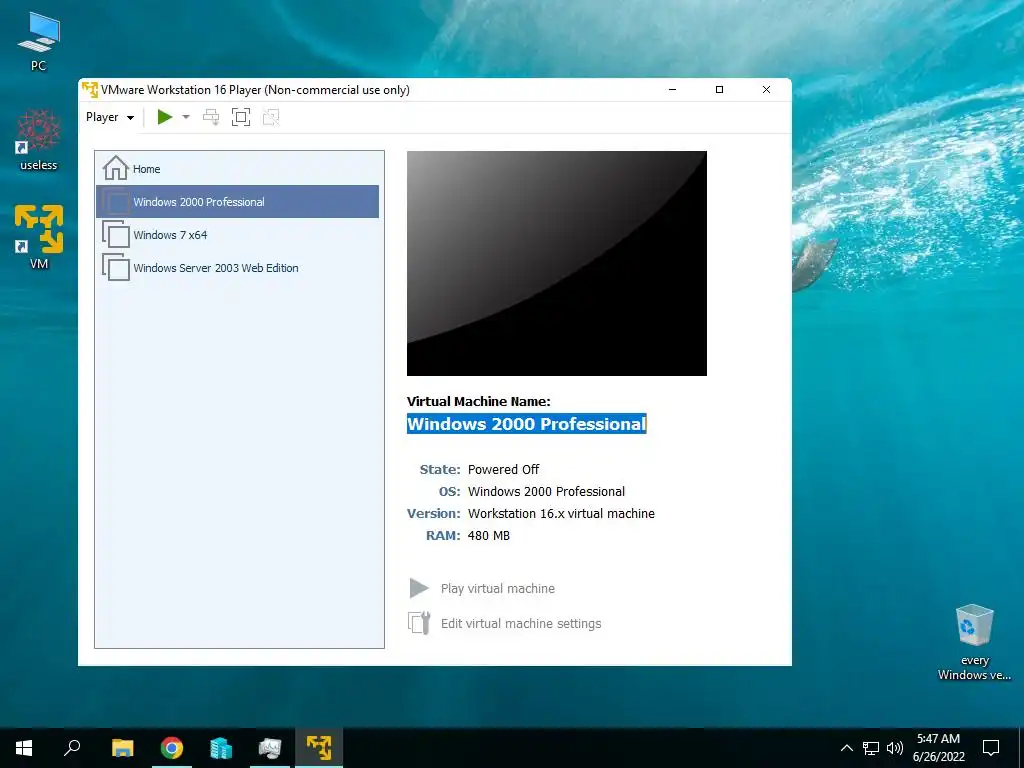Click the VMware logo in title bar
This screenshot has width=1024, height=768.
[x=90, y=89]
